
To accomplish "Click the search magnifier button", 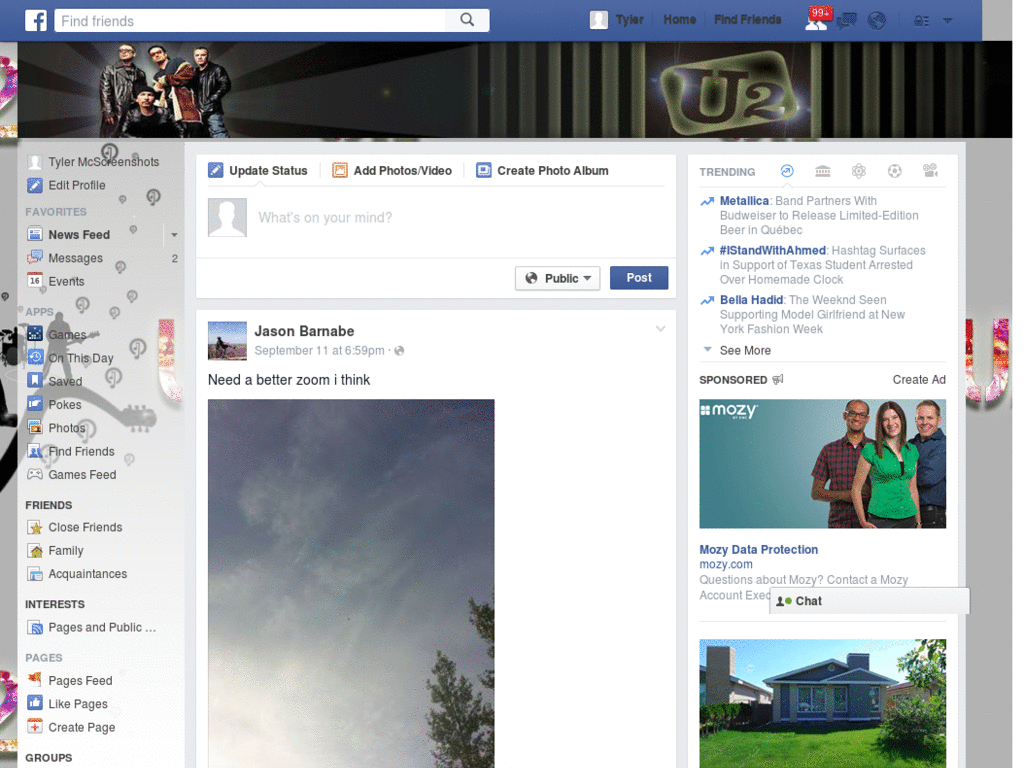I will (x=467, y=20).
